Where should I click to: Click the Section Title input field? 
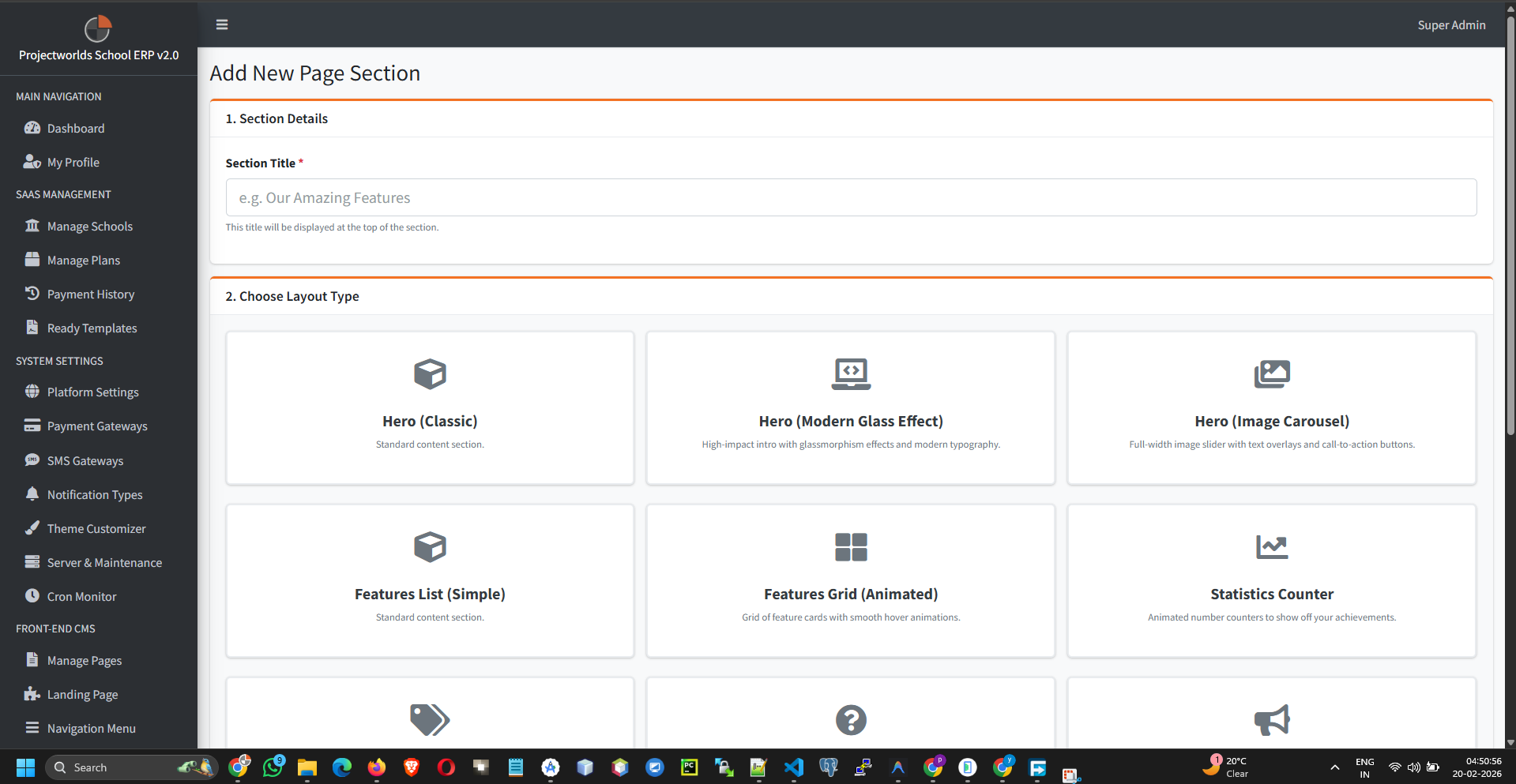[850, 197]
